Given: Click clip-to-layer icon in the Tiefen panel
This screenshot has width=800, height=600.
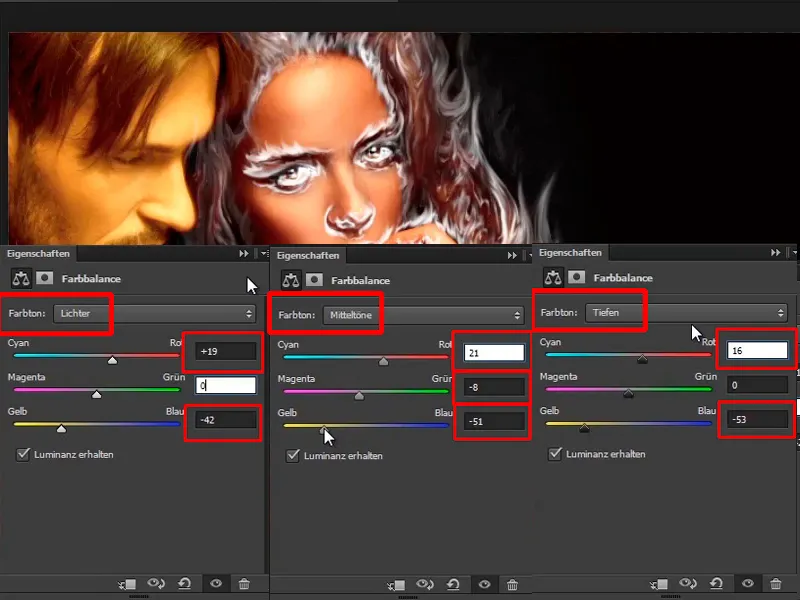Looking at the screenshot, I should point(659,584).
